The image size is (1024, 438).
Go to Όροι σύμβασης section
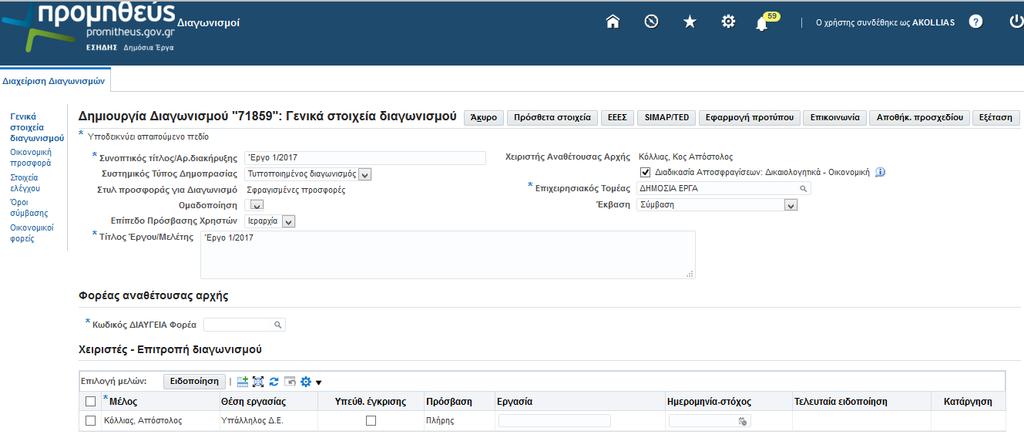(x=29, y=208)
